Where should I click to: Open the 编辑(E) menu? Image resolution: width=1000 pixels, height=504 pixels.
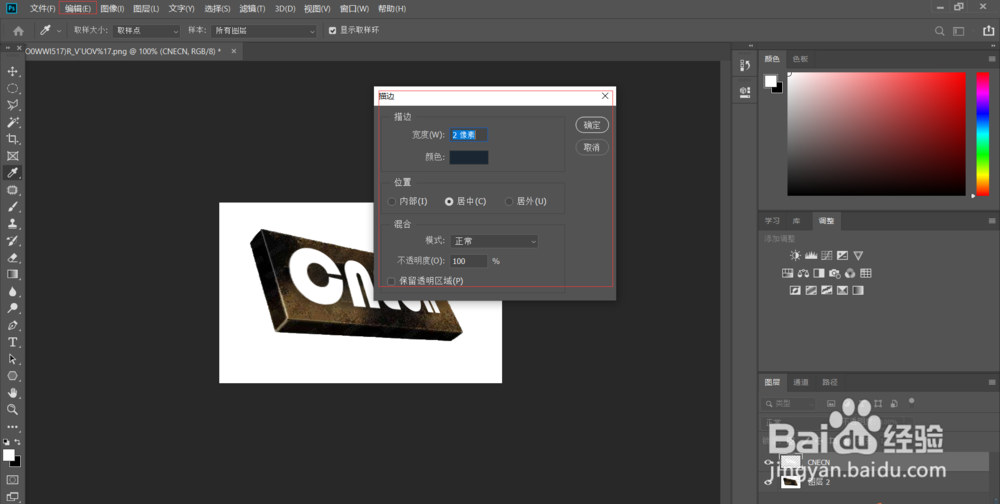[x=78, y=9]
